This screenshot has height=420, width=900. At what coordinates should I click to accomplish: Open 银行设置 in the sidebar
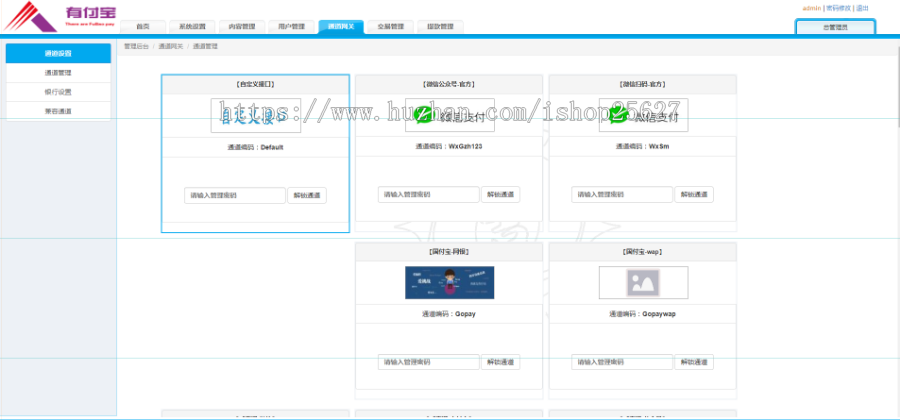58,92
